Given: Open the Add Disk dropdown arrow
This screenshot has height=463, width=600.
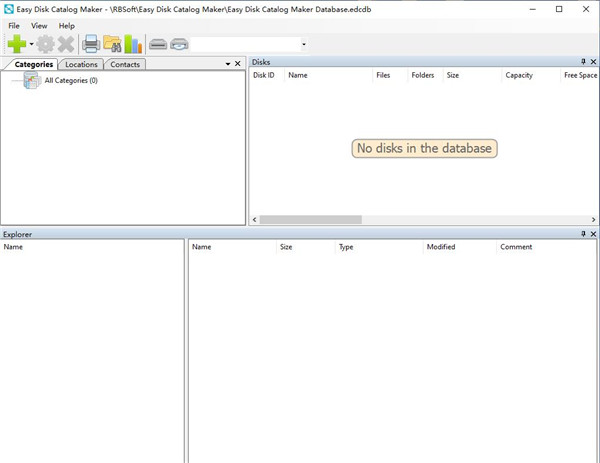Looking at the screenshot, I should coord(31,44).
